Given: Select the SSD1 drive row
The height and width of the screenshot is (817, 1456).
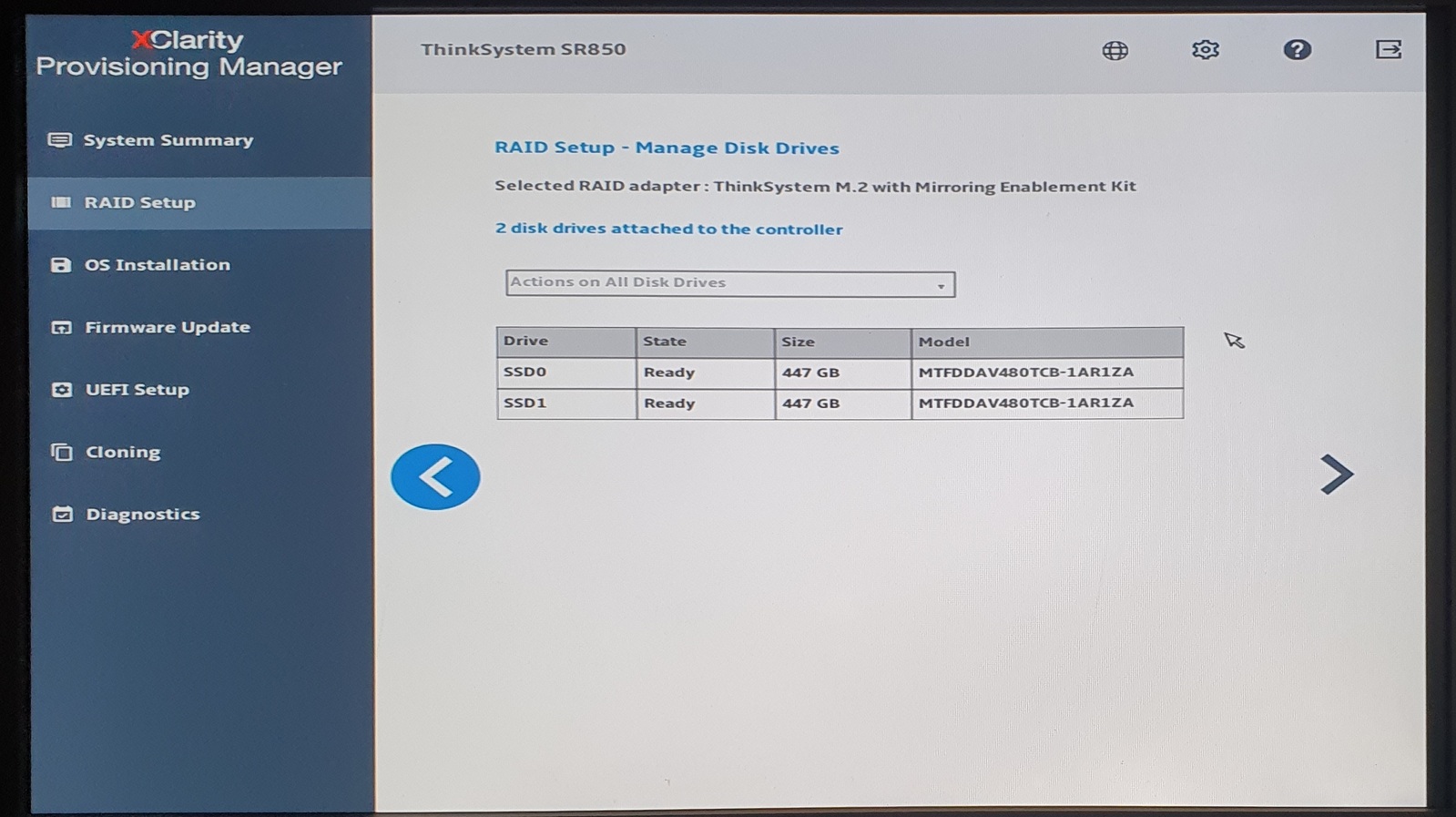Looking at the screenshot, I should coord(840,403).
